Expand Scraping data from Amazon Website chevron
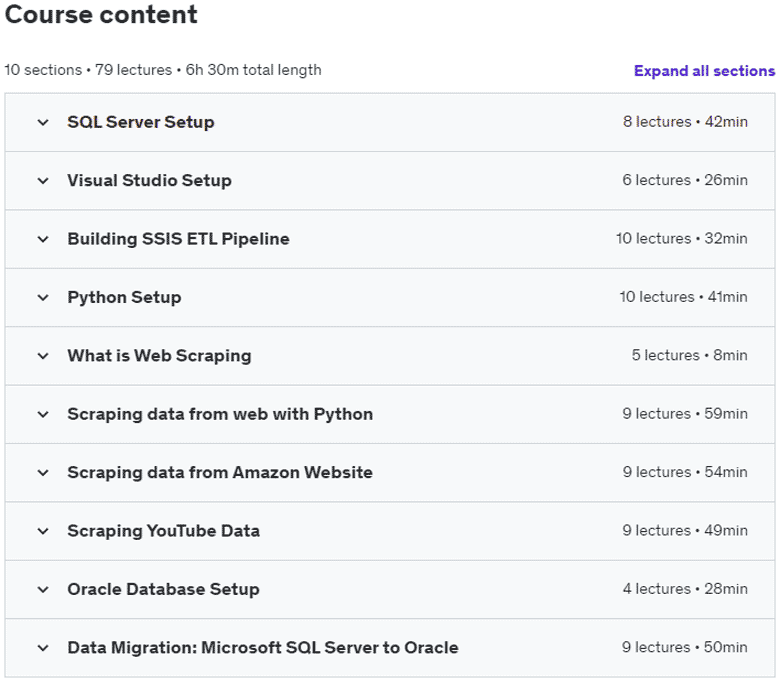The width and height of the screenshot is (780, 682). tap(43, 473)
